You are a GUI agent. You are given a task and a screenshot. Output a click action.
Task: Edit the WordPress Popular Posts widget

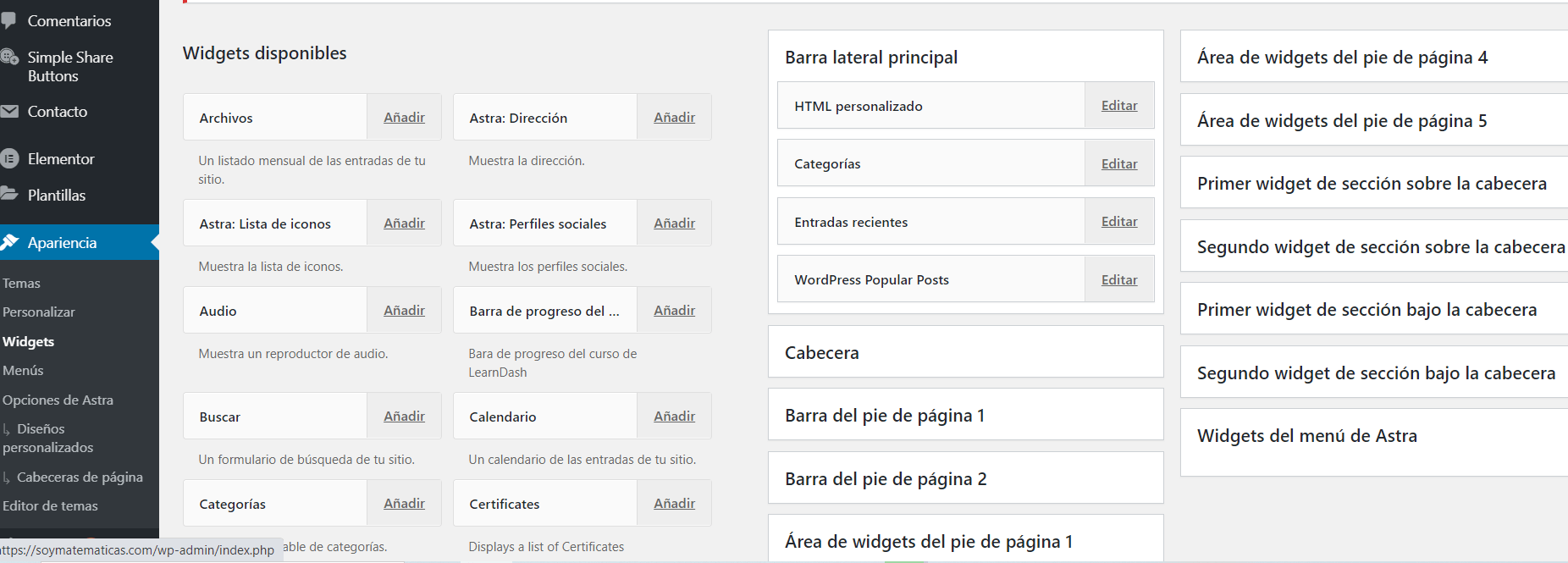tap(1118, 279)
